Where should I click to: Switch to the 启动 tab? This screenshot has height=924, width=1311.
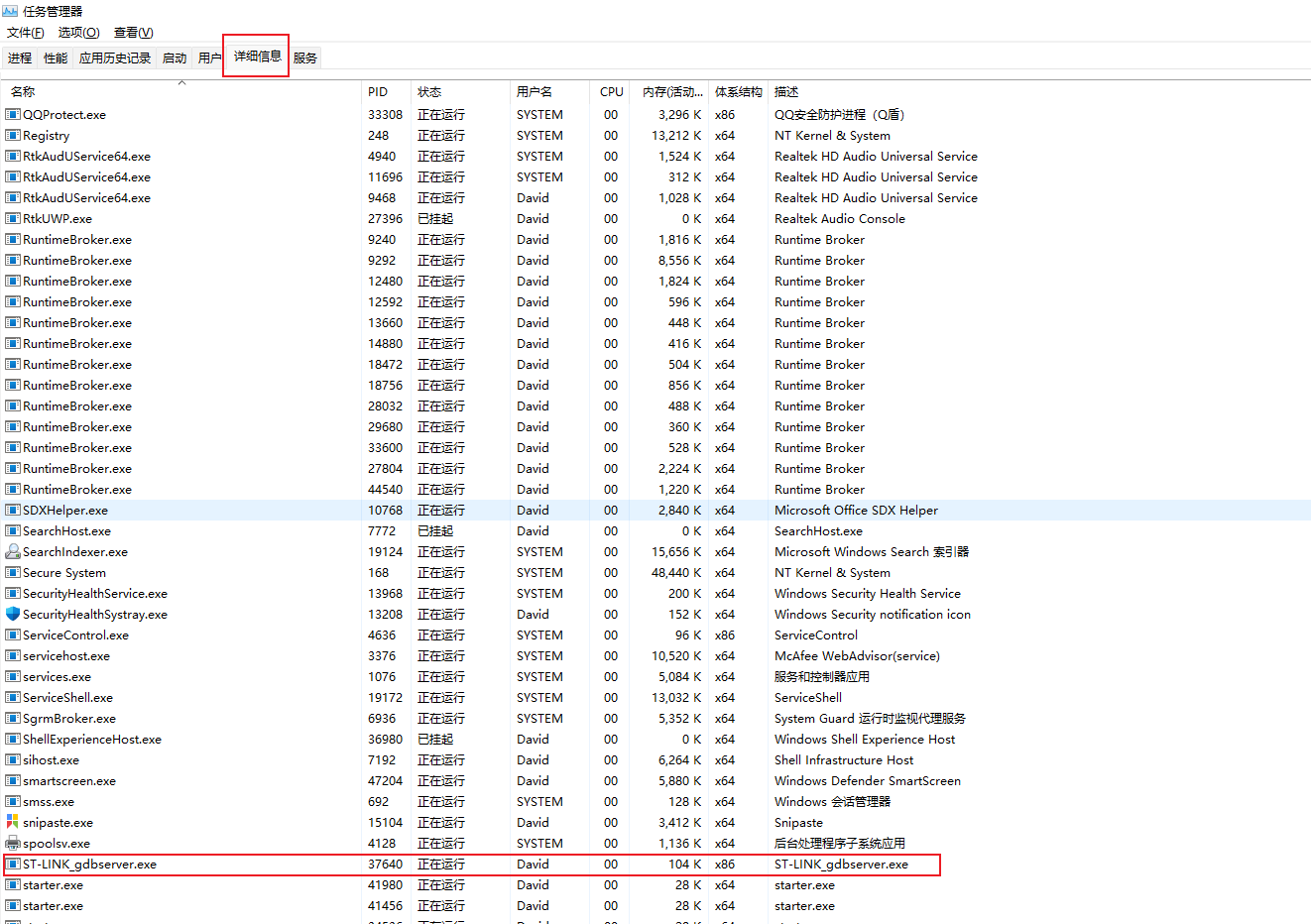(175, 58)
